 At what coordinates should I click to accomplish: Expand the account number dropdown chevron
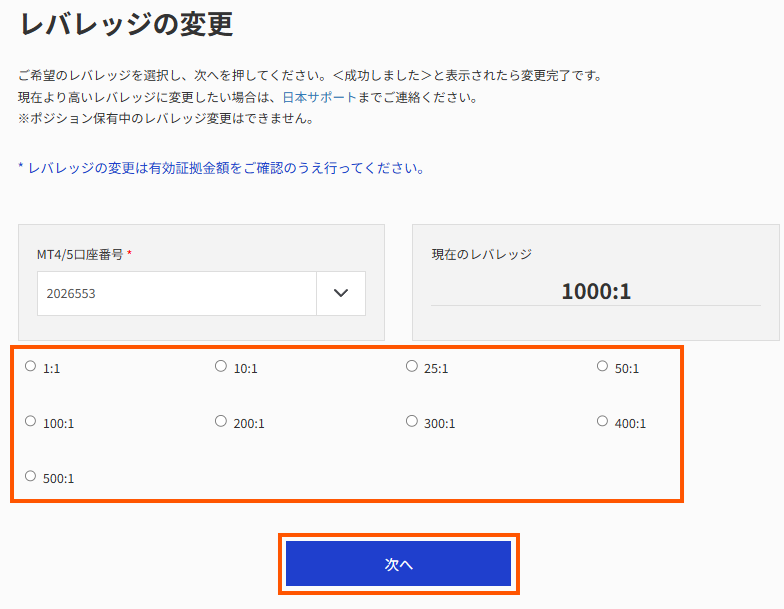pyautogui.click(x=341, y=293)
